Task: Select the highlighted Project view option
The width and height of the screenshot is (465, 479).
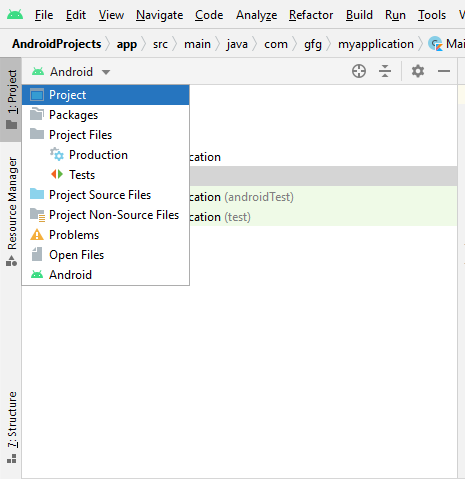Action: 106,95
